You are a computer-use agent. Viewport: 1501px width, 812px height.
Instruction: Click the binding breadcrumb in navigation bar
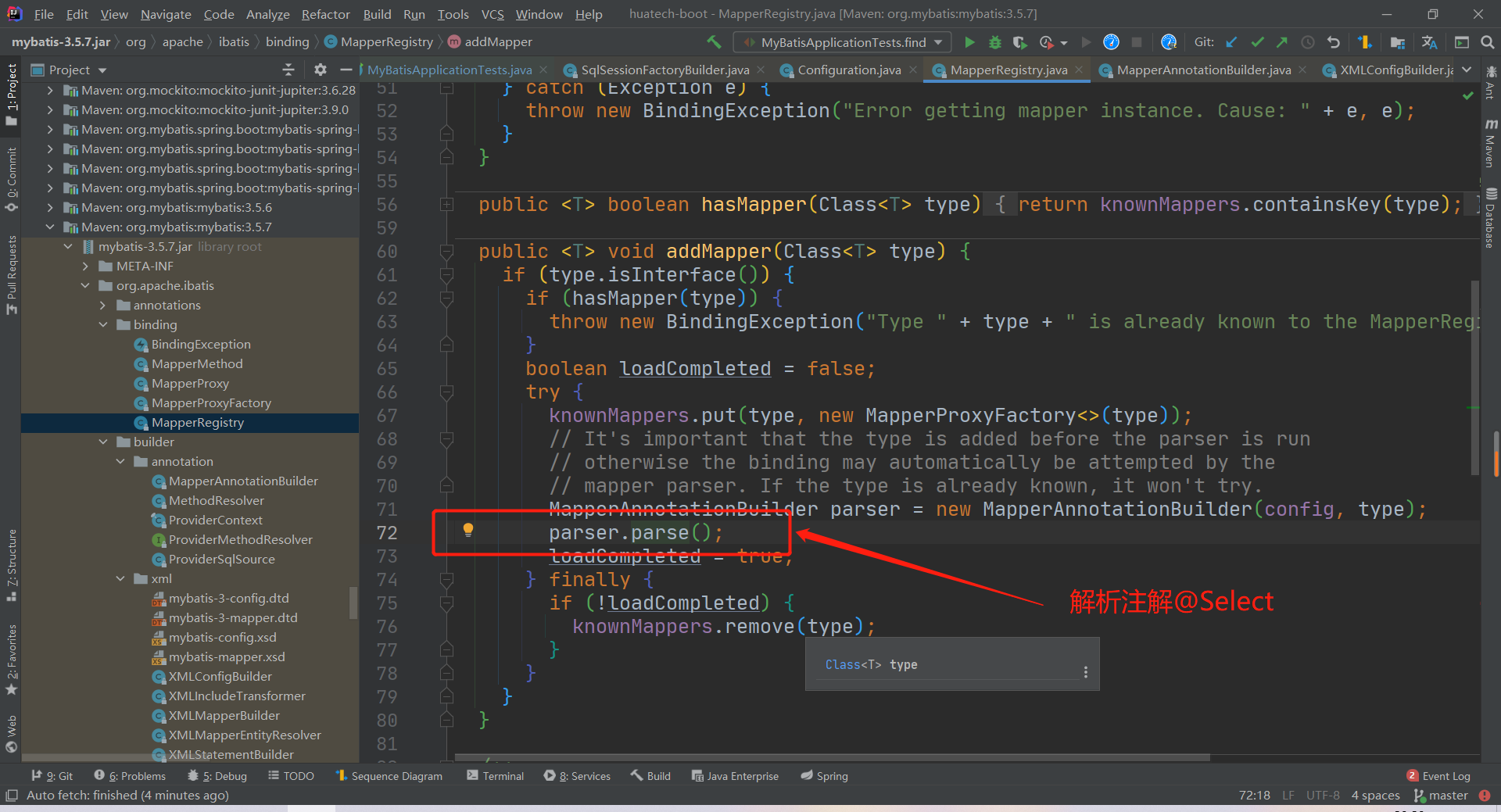click(287, 42)
